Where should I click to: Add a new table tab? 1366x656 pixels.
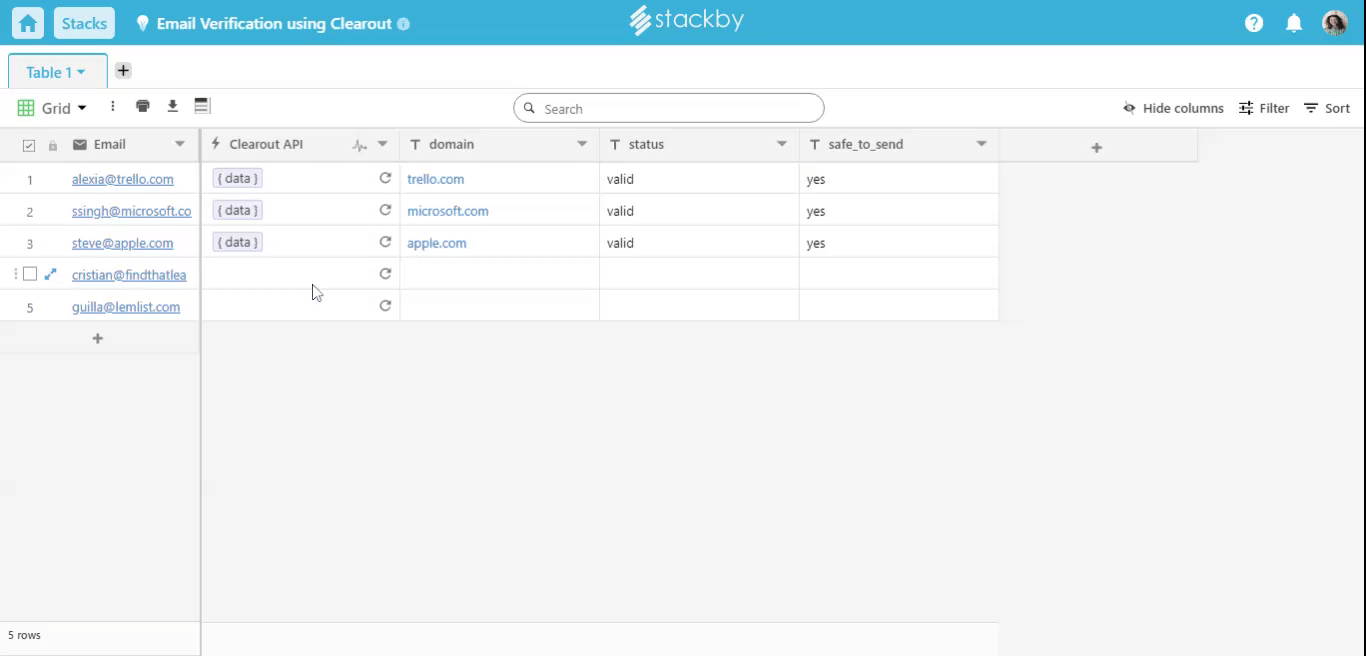click(123, 71)
